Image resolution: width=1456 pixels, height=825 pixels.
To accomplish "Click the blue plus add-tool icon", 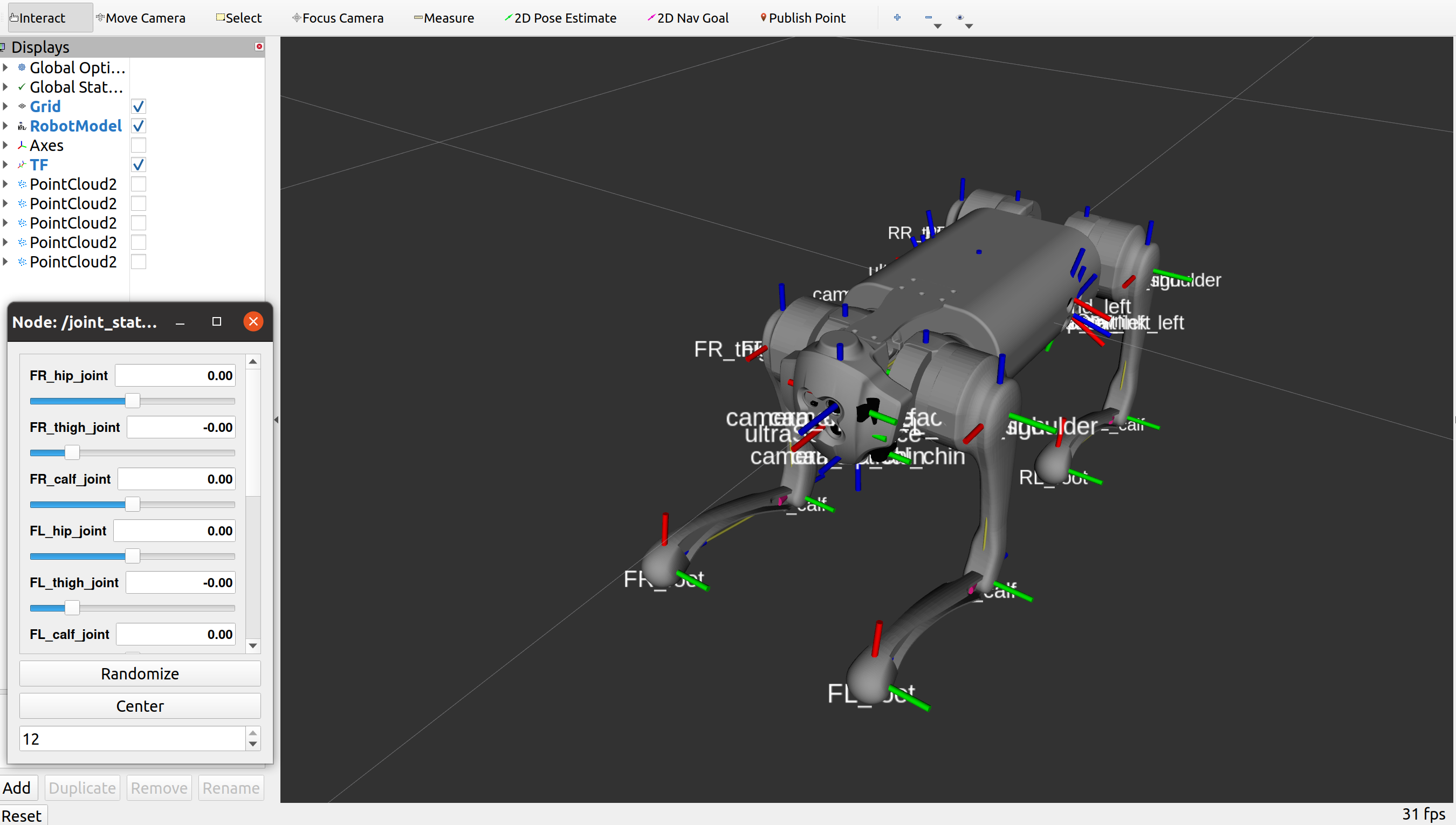I will [897, 18].
